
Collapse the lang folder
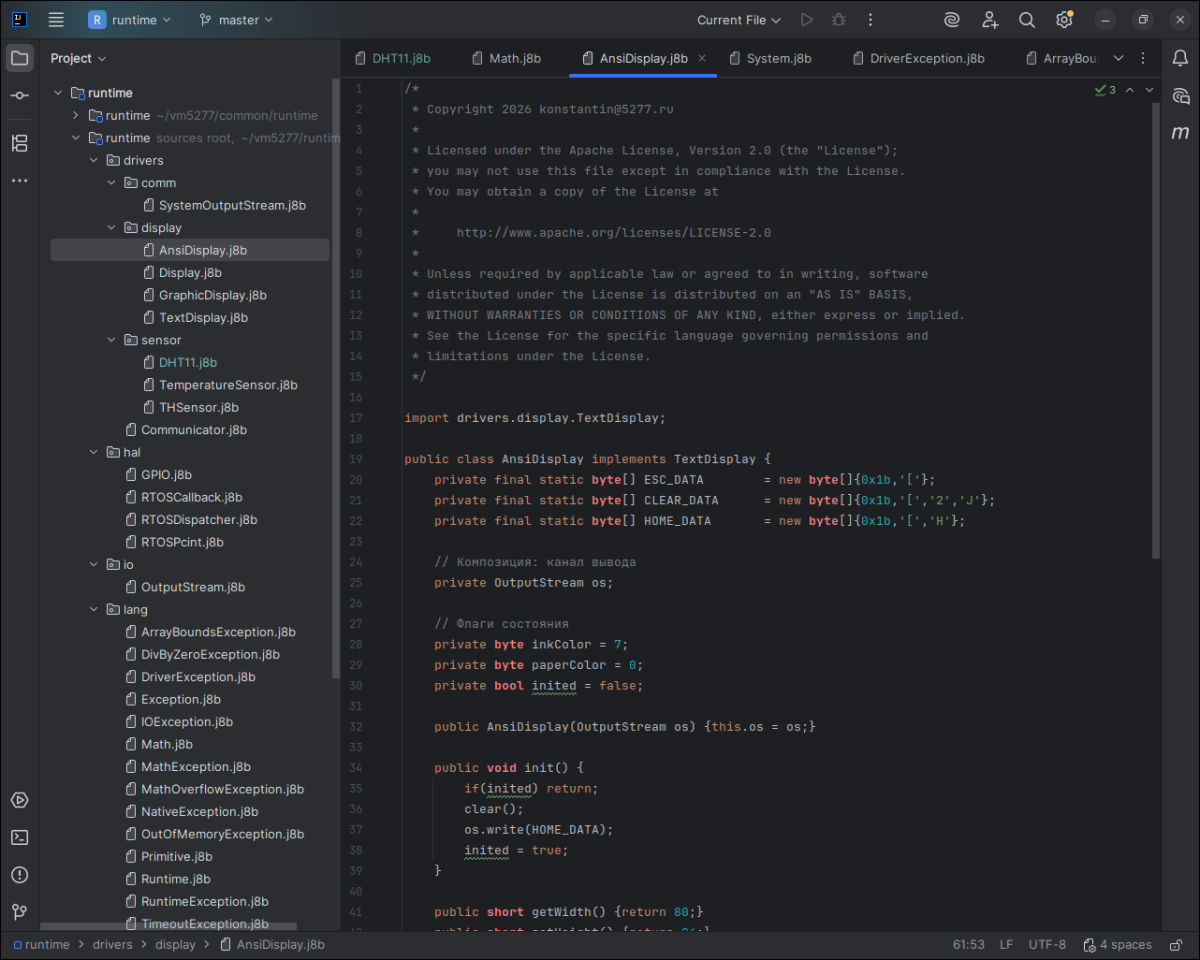click(x=94, y=609)
